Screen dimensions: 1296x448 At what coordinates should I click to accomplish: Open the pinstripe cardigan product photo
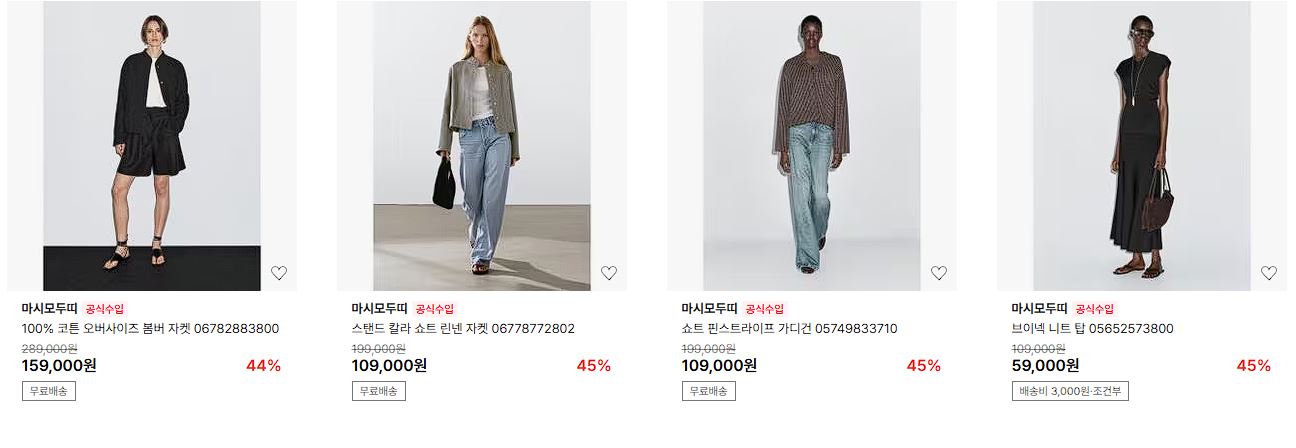click(812, 146)
